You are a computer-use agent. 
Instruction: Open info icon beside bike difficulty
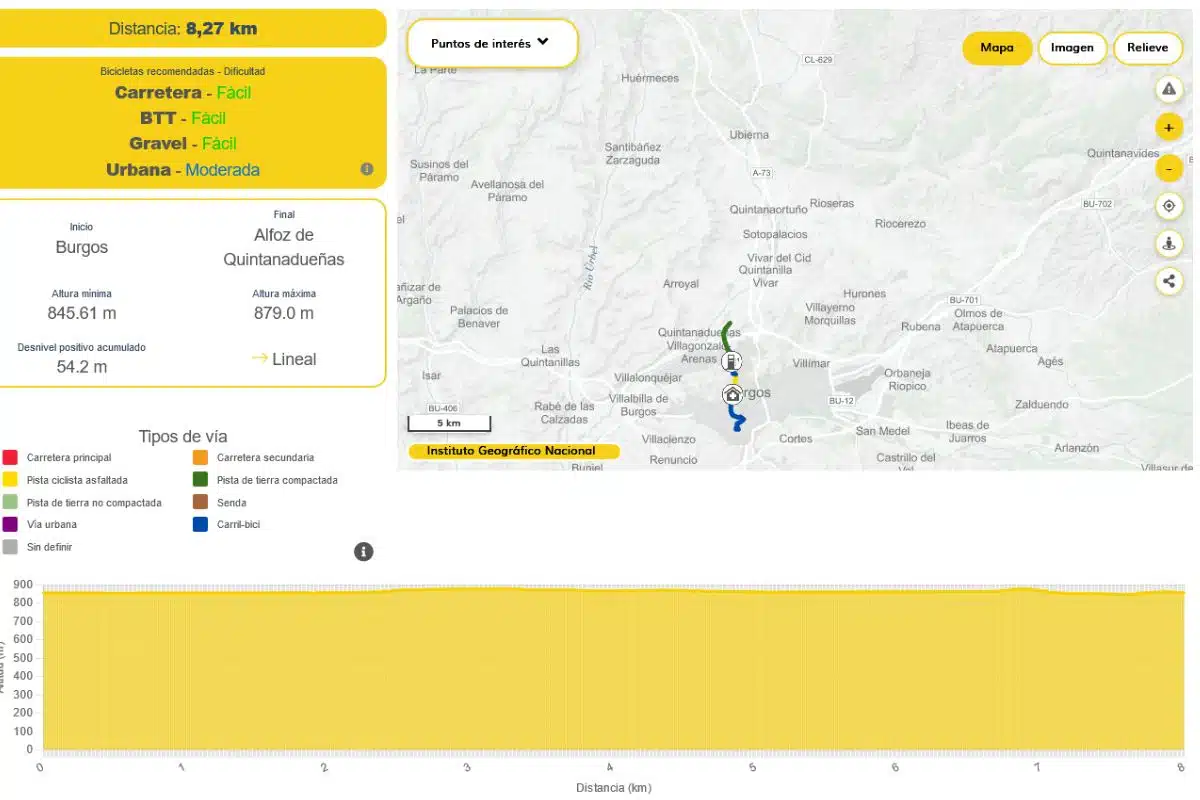367,169
